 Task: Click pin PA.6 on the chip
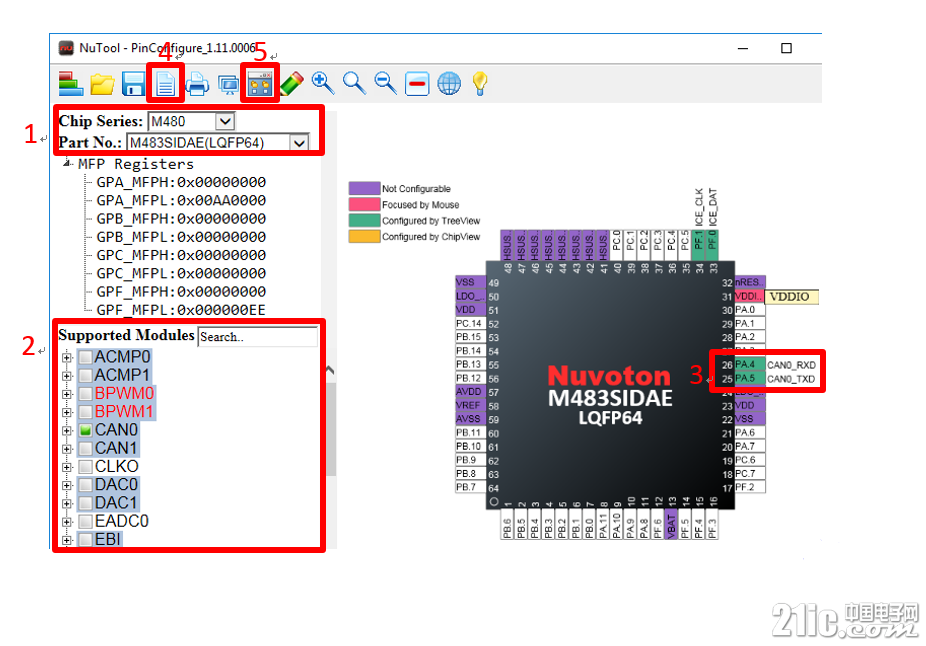(x=750, y=433)
